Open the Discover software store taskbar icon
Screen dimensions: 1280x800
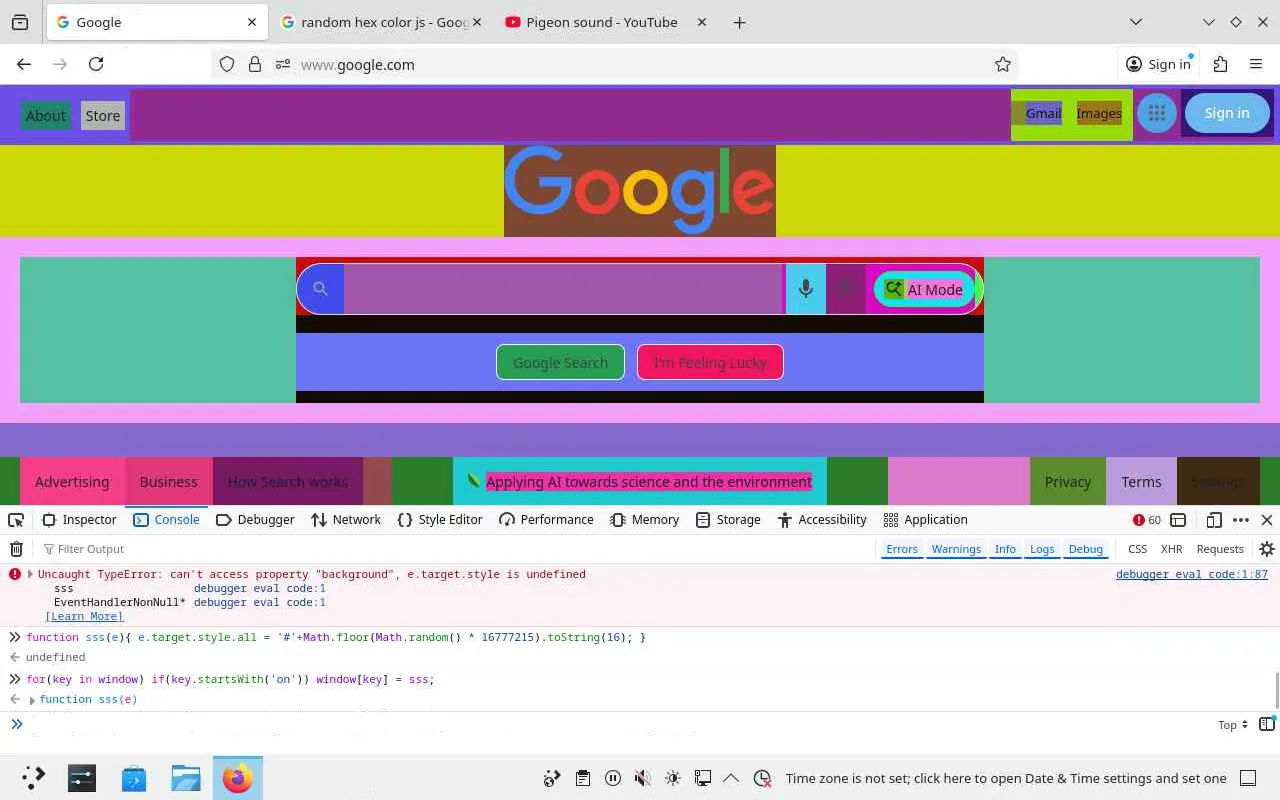pos(134,778)
